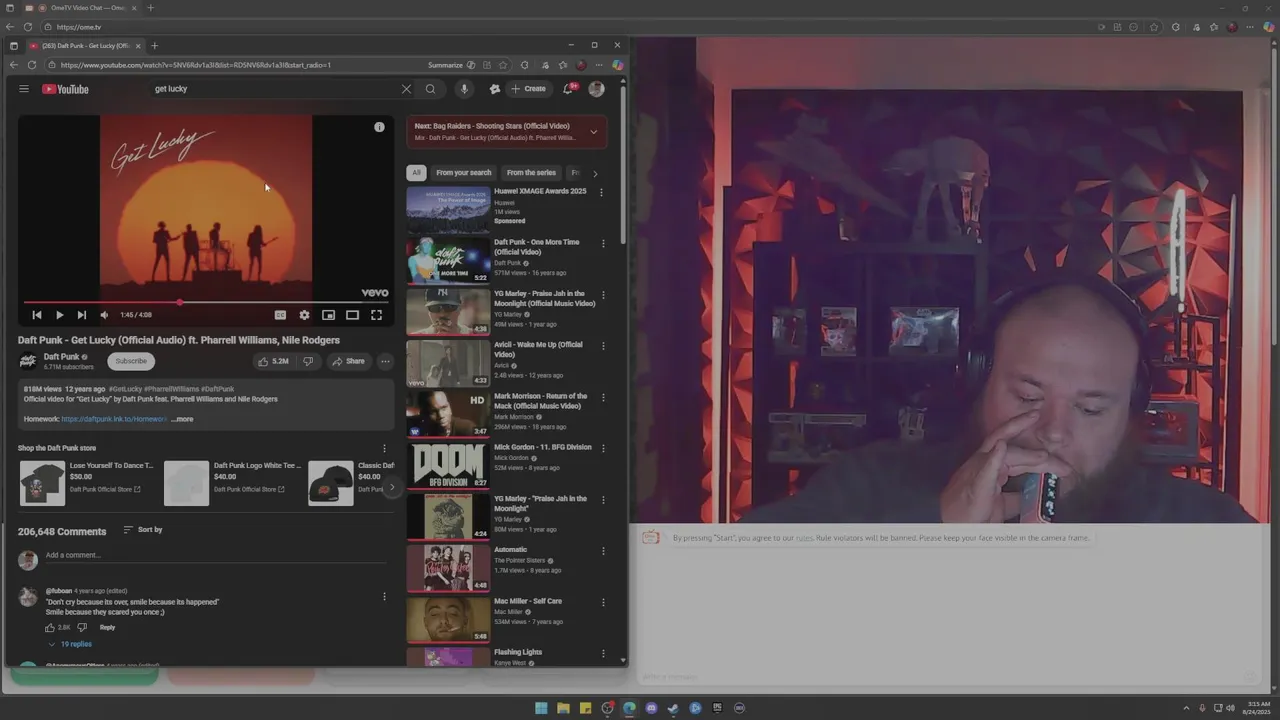Open 'Daft Punk Logo White Tee' product

232,483
